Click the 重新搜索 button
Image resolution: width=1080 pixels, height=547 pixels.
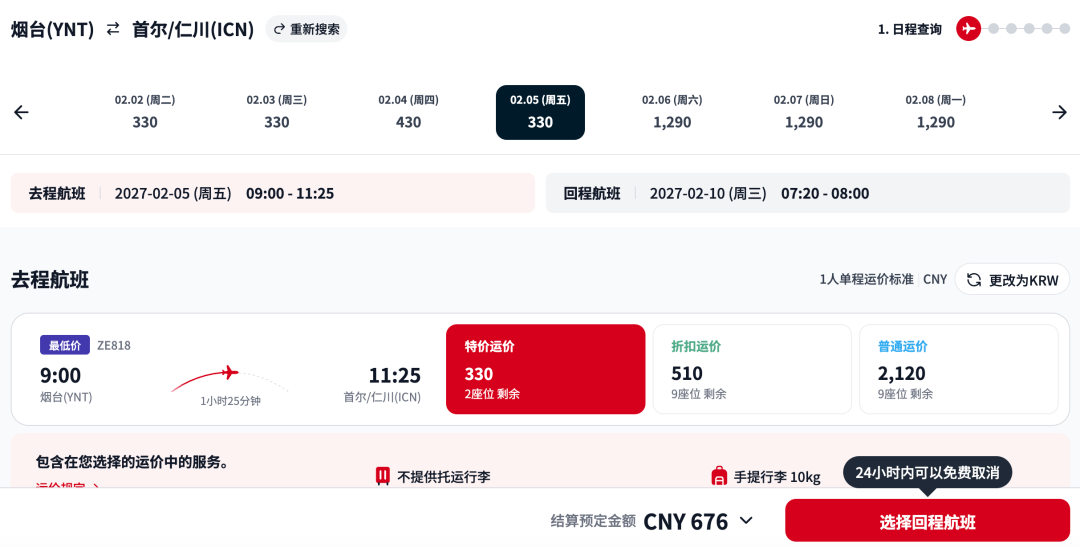[307, 29]
